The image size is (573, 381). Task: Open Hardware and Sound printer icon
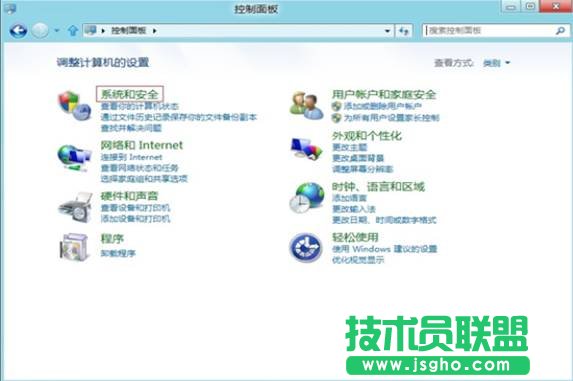tap(75, 207)
